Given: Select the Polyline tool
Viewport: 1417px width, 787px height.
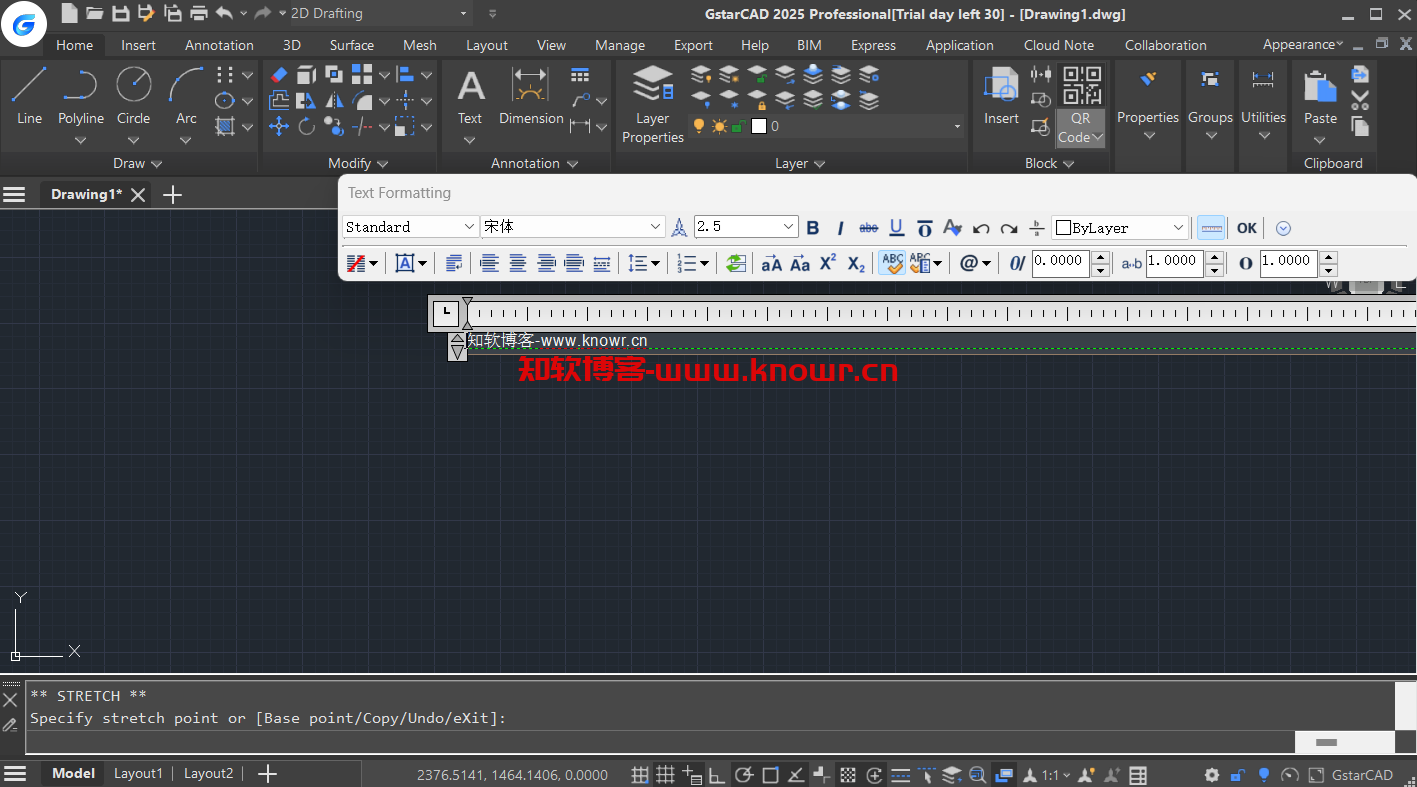Looking at the screenshot, I should [x=80, y=96].
